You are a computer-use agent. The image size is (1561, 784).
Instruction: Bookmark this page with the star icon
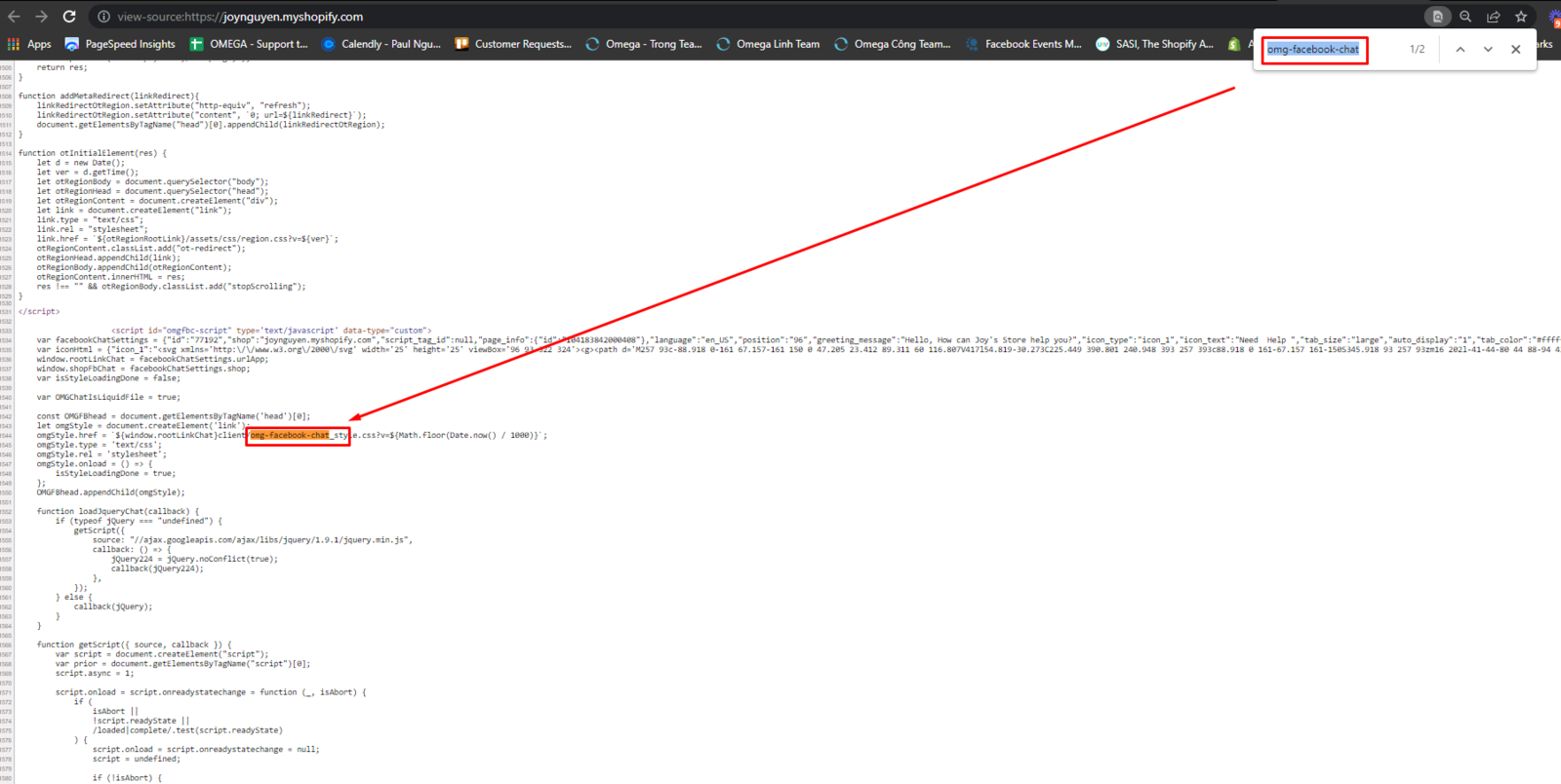coord(1521,17)
